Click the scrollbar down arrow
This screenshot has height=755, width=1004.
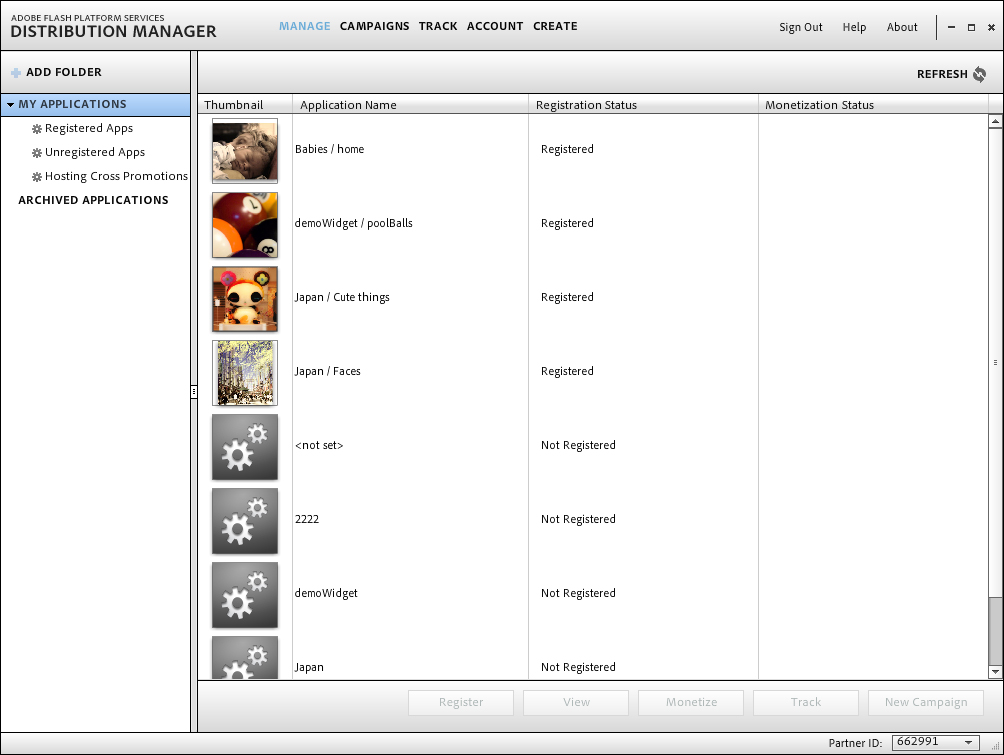995,672
